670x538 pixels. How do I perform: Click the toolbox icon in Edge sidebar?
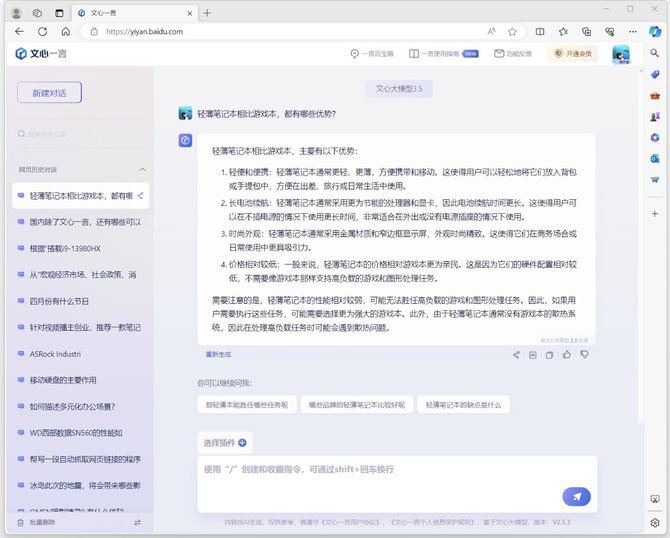(655, 95)
